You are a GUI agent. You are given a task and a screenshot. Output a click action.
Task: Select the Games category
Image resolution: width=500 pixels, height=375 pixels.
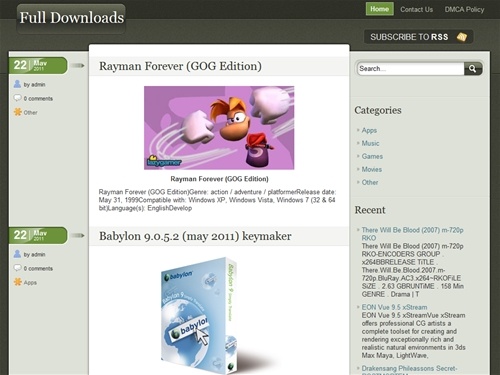[x=372, y=156]
